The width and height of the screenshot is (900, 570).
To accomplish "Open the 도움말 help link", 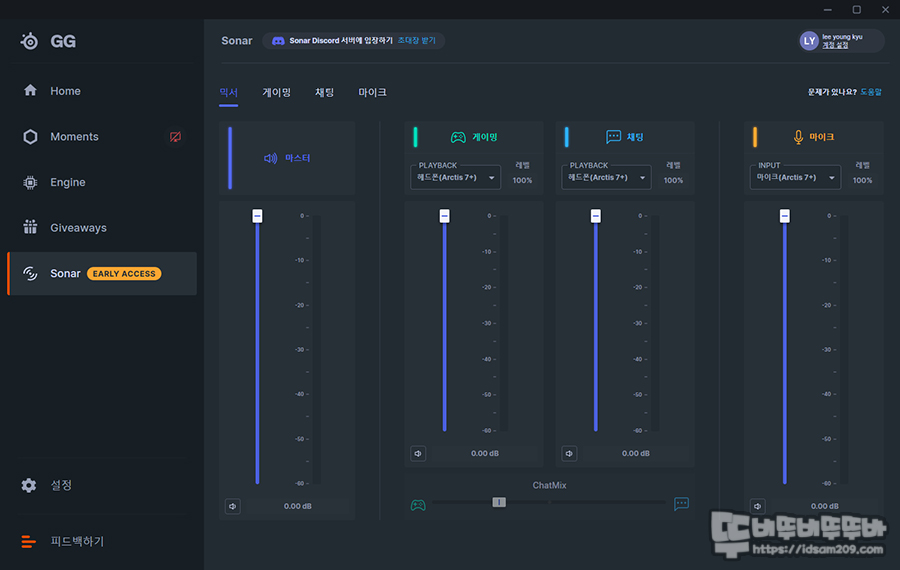I will (871, 92).
